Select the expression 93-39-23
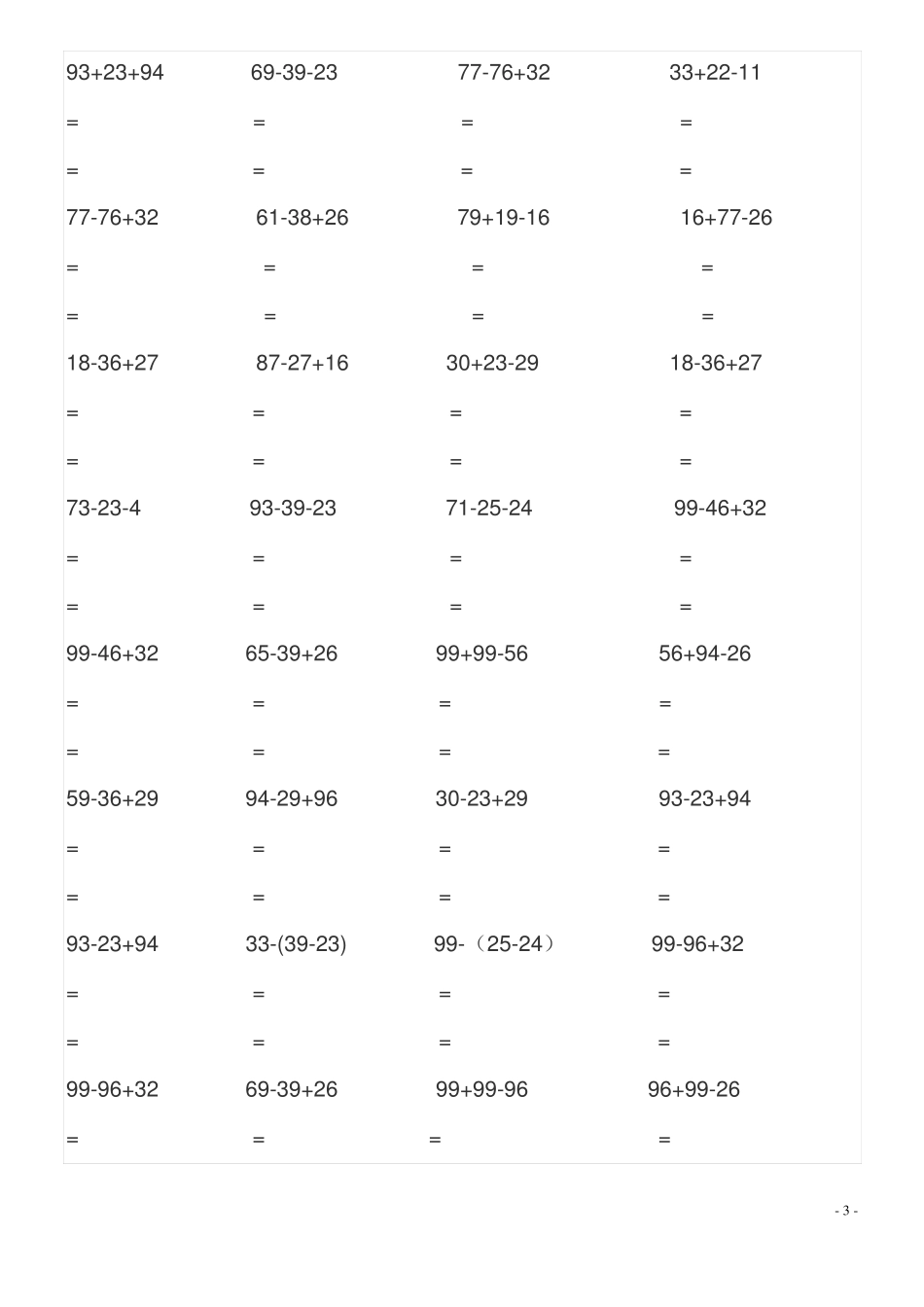This screenshot has width=924, height=1307. (x=293, y=509)
